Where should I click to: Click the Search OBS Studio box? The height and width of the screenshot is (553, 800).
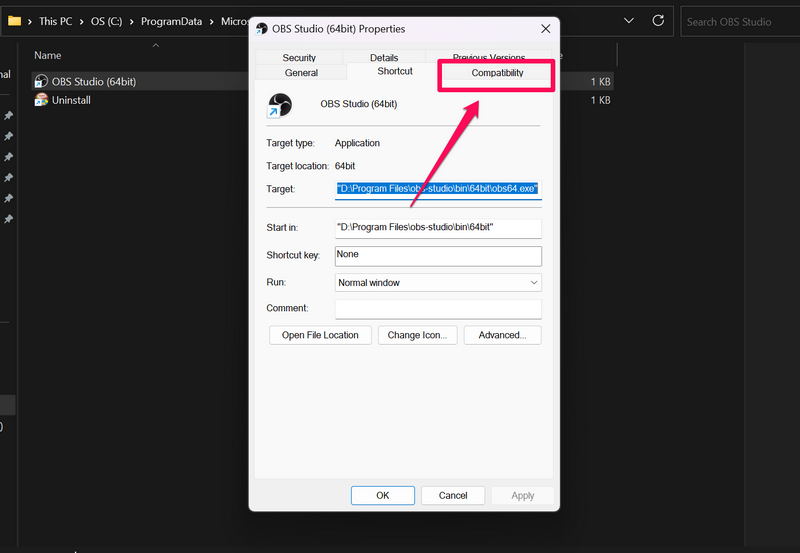pyautogui.click(x=740, y=21)
